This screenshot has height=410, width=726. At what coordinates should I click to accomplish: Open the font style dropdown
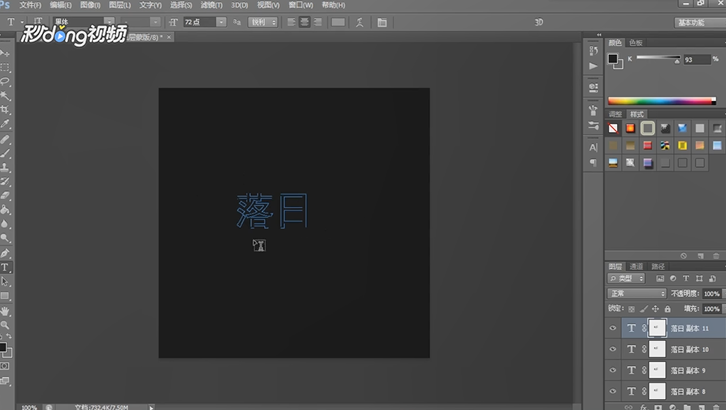pos(141,22)
